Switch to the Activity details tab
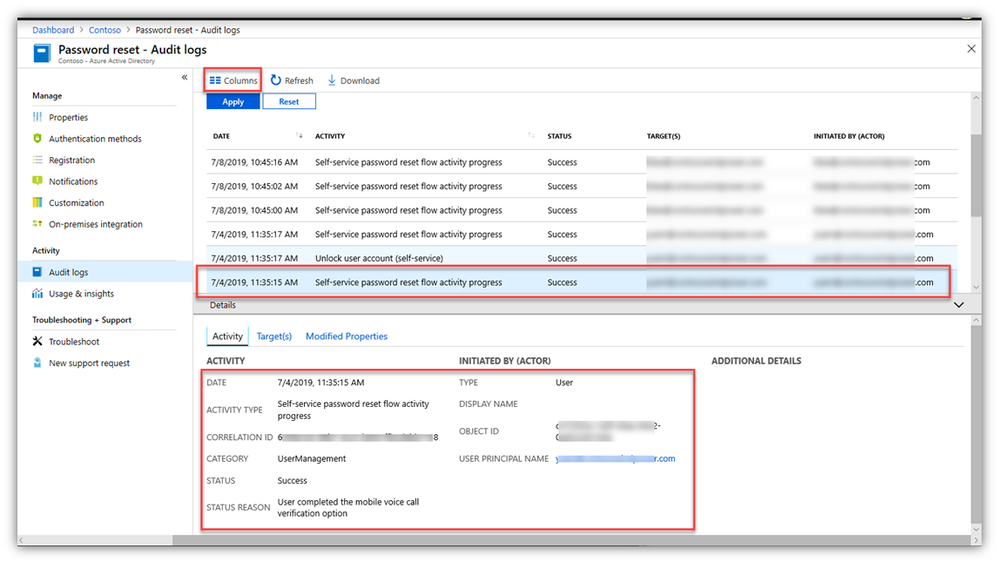 227,336
